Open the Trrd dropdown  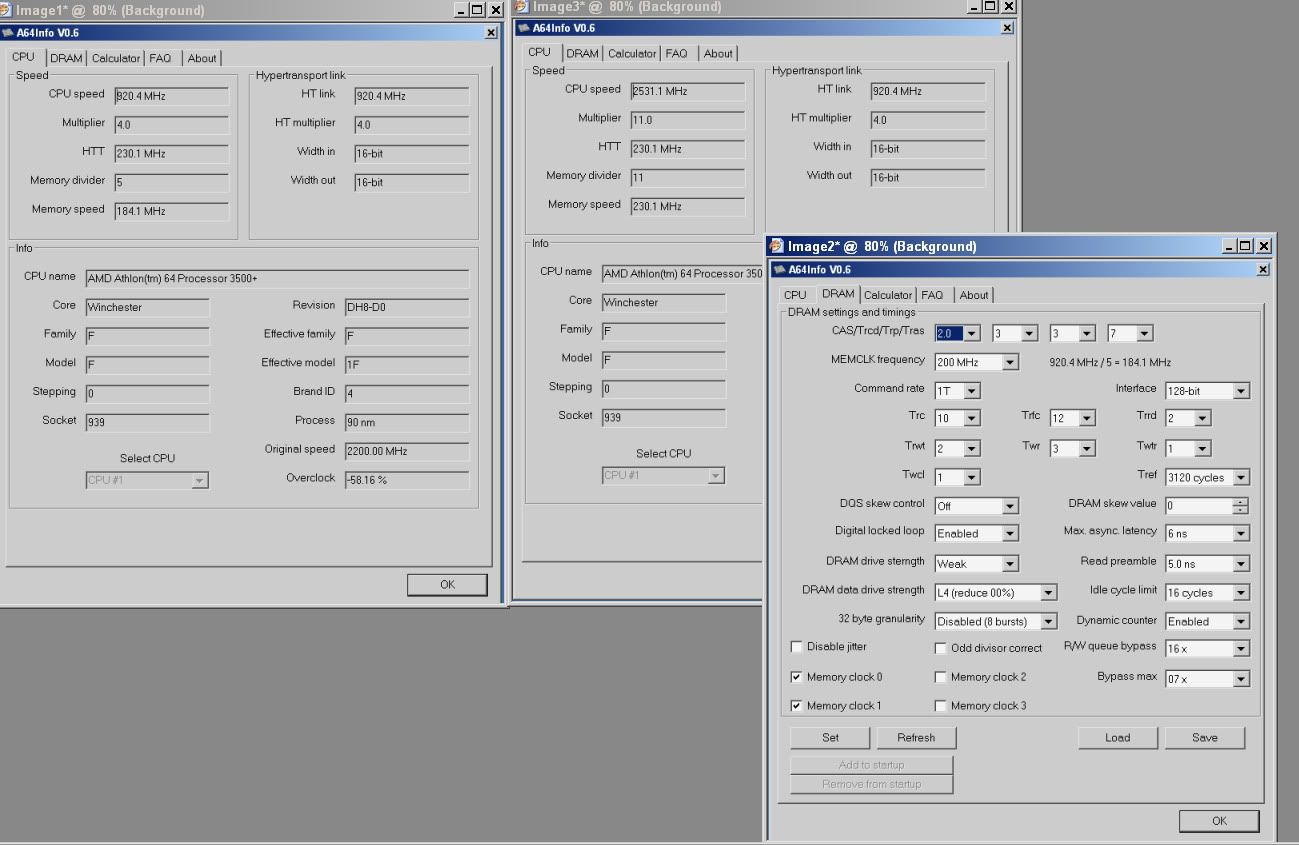1202,418
